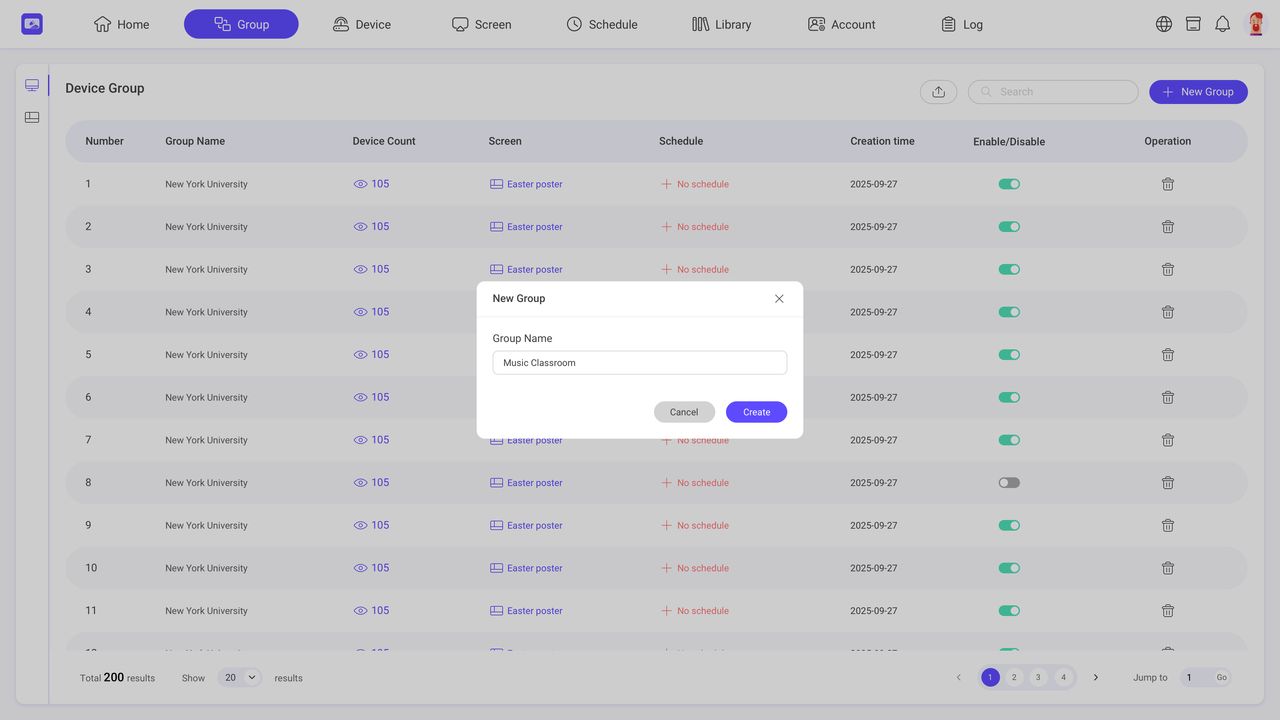Image resolution: width=1280 pixels, height=720 pixels.
Task: Open the Device tab
Action: [361, 24]
